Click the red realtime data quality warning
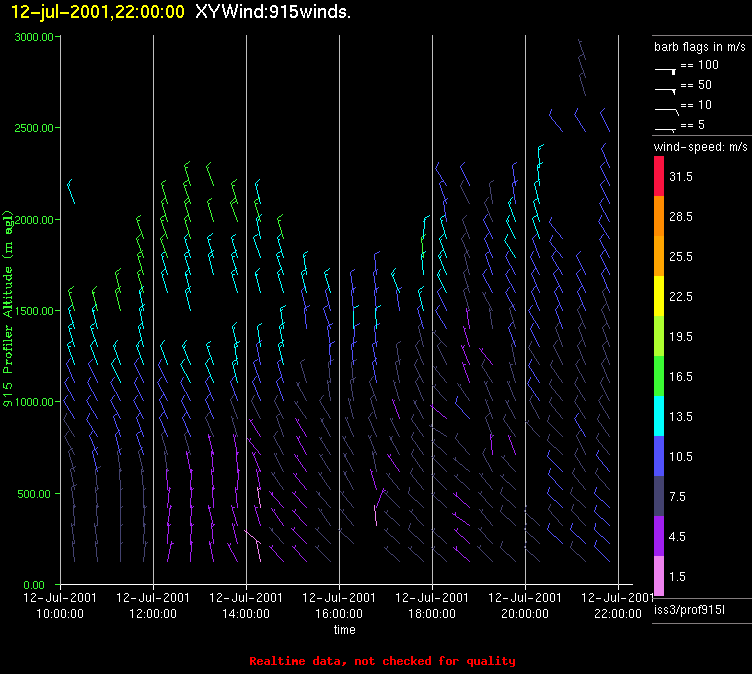The width and height of the screenshot is (752, 674). tap(382, 661)
